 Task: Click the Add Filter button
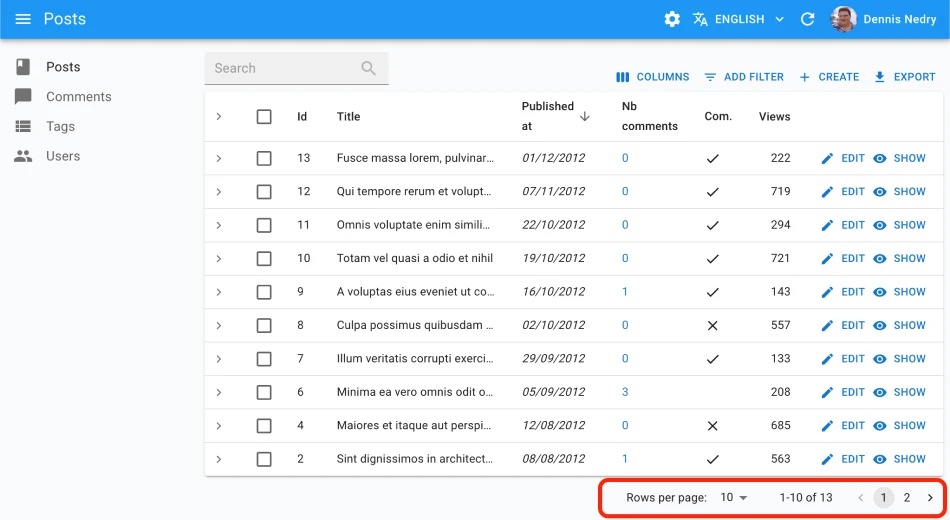point(744,77)
